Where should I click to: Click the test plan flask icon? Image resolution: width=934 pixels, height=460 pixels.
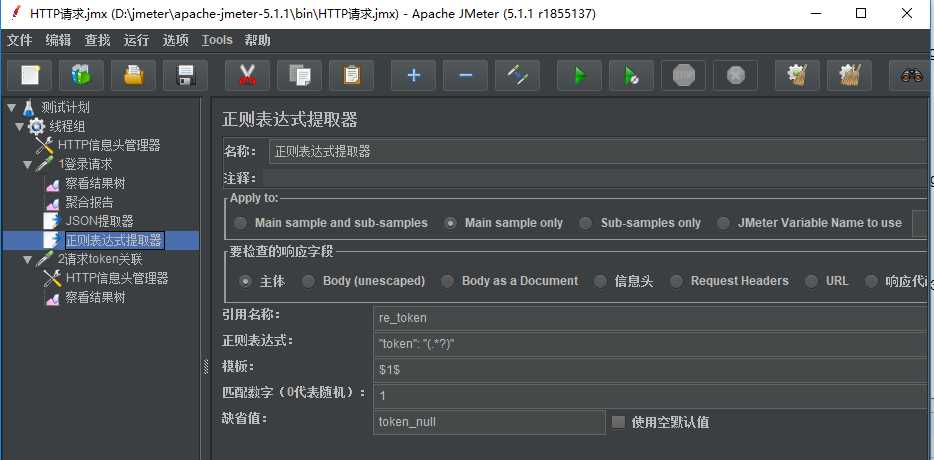click(x=29, y=108)
